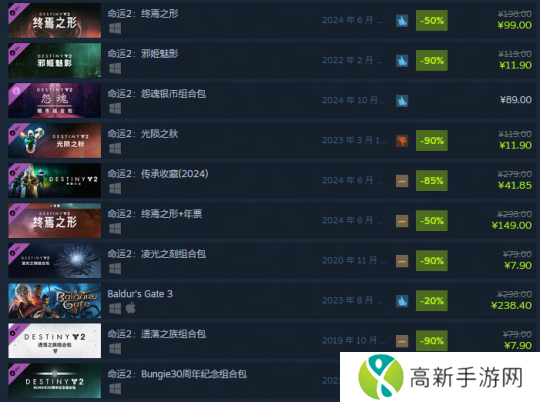Screen dimensions: 540x402
Task: Click ¥89.00 price of 怨魂银币组合包
Action: [x=516, y=100]
